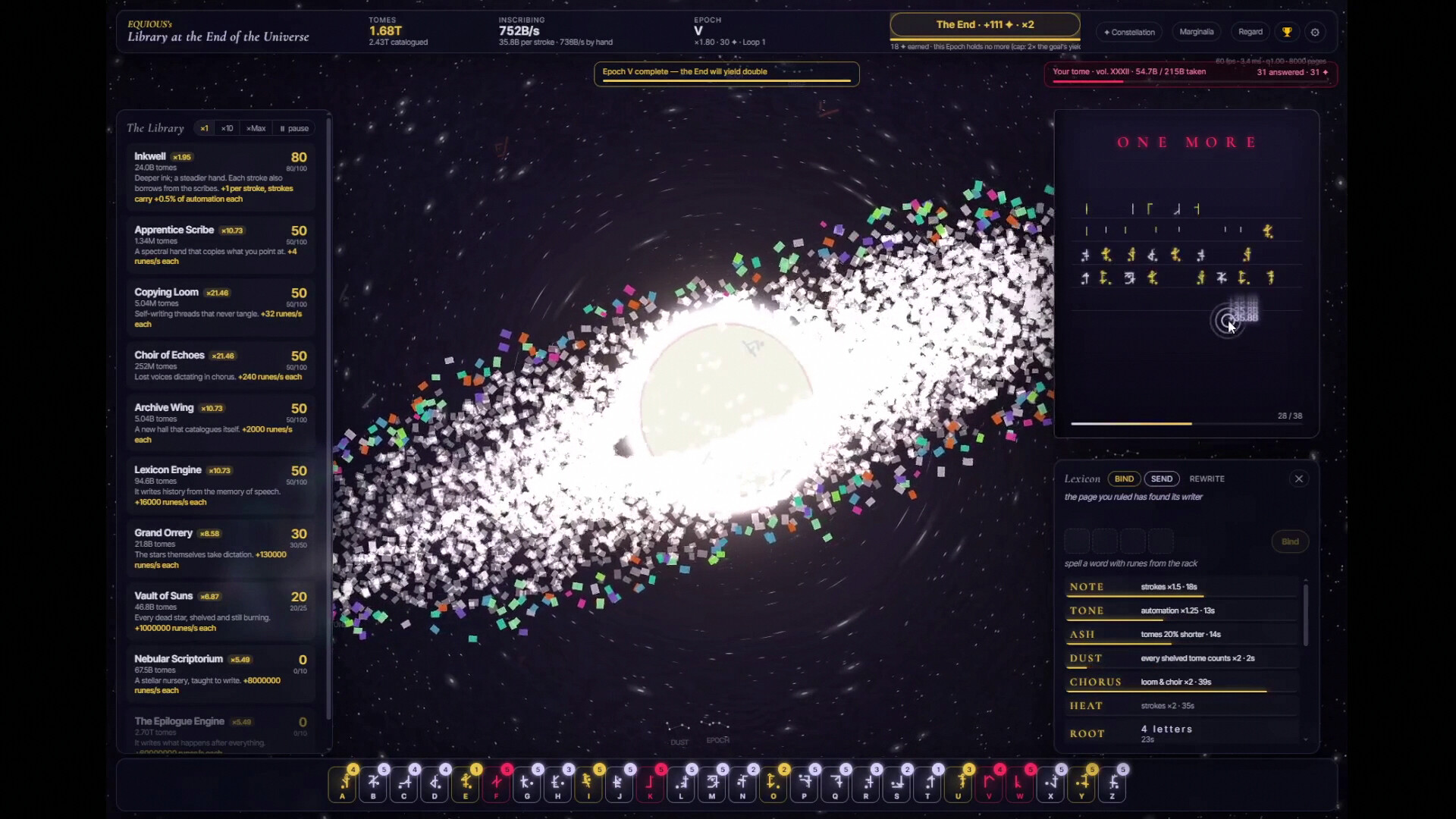The image size is (1456, 819).
Task: Select rune tile I in the rack
Action: 588,784
